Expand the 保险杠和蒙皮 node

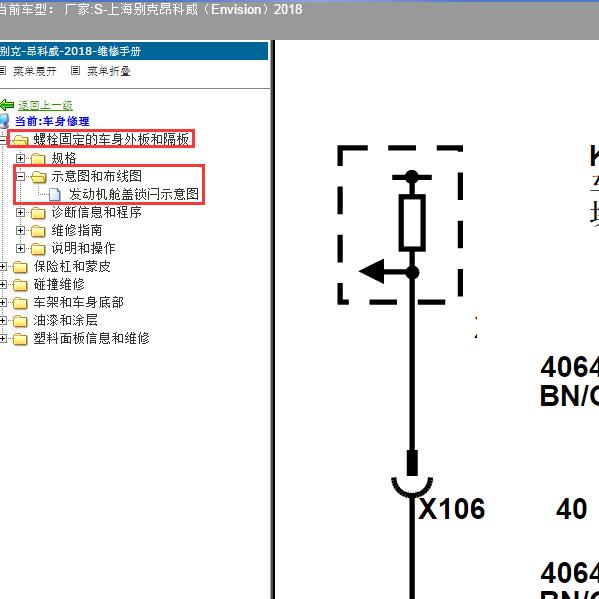pyautogui.click(x=3, y=267)
